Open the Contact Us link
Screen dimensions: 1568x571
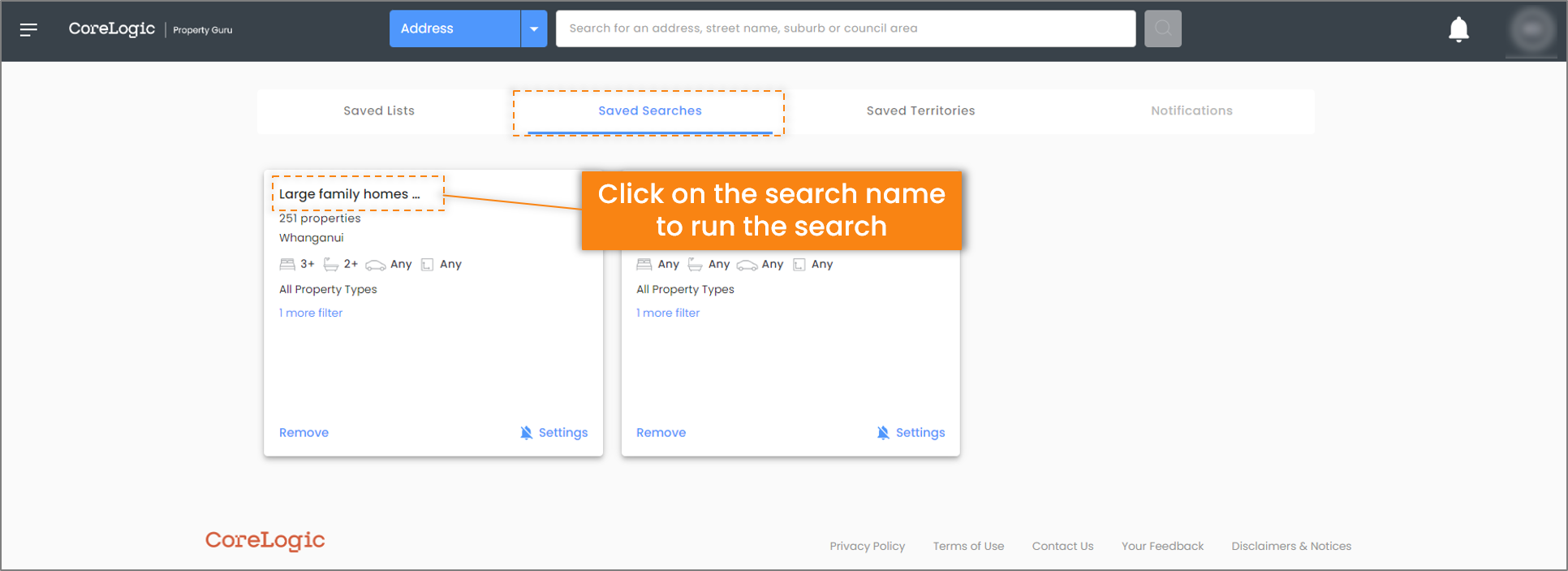pos(1062,546)
